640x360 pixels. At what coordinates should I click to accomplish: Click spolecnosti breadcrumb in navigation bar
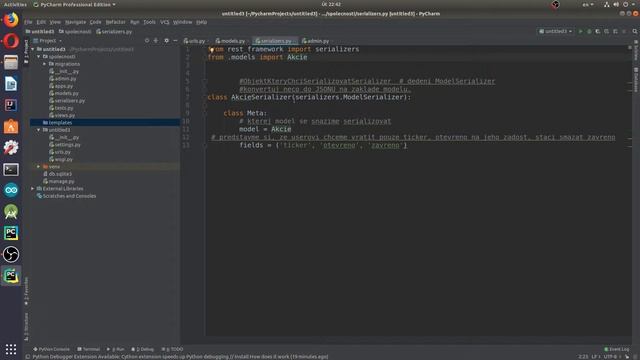click(75, 31)
